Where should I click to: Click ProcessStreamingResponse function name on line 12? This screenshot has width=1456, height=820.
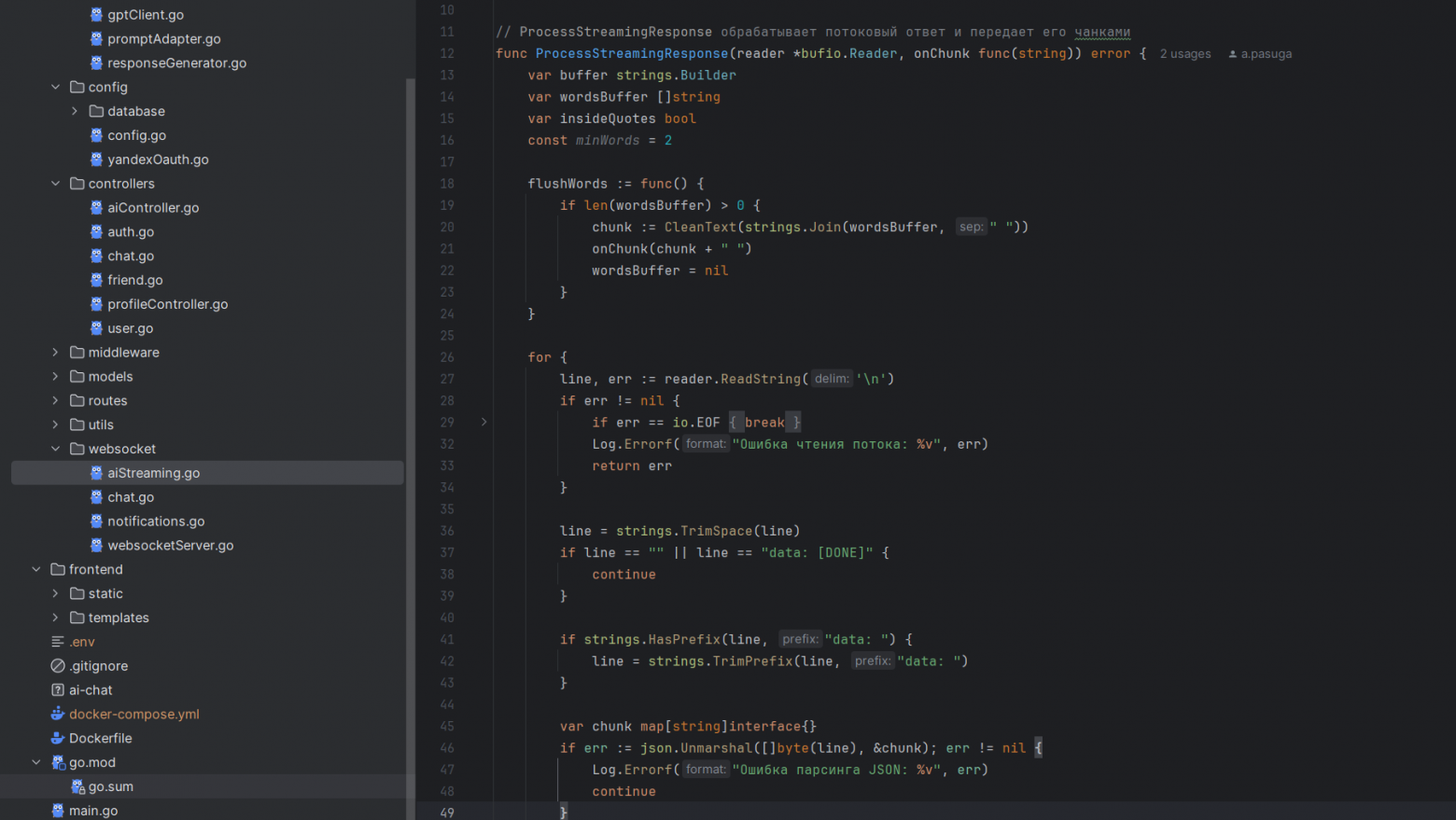(632, 54)
